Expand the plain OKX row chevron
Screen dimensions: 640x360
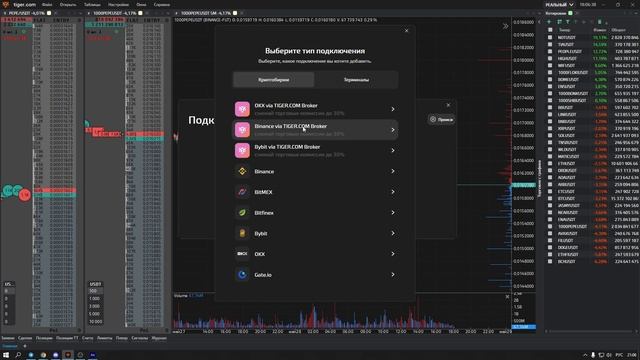[393, 254]
